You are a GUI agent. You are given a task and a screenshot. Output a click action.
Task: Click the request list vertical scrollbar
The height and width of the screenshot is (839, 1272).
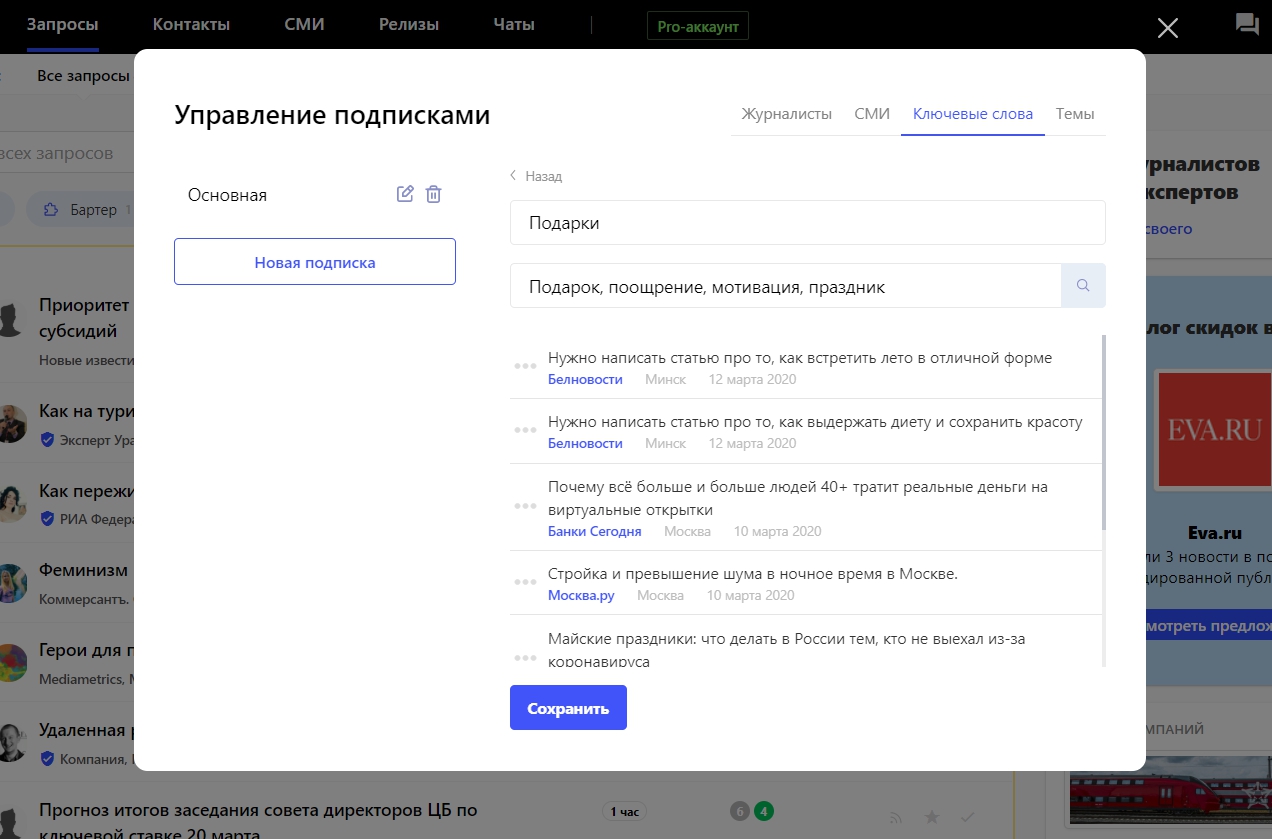[1104, 430]
